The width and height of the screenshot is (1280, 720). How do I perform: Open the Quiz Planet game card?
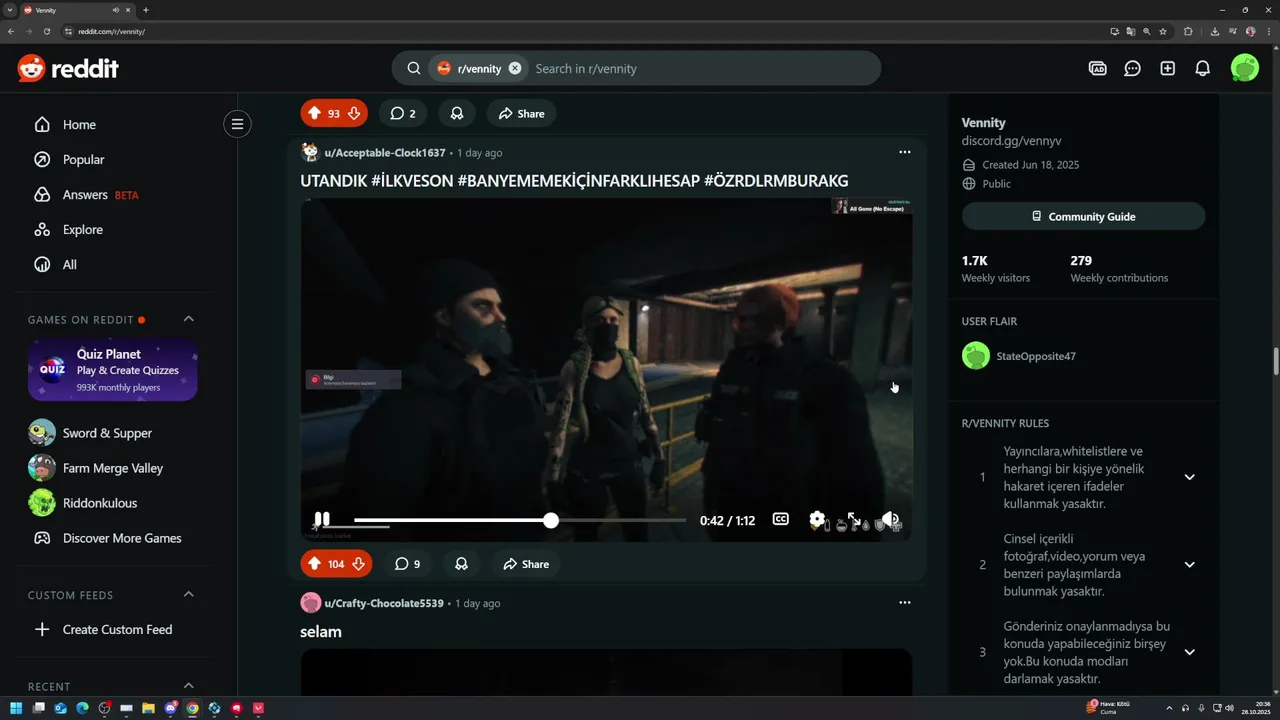point(112,370)
